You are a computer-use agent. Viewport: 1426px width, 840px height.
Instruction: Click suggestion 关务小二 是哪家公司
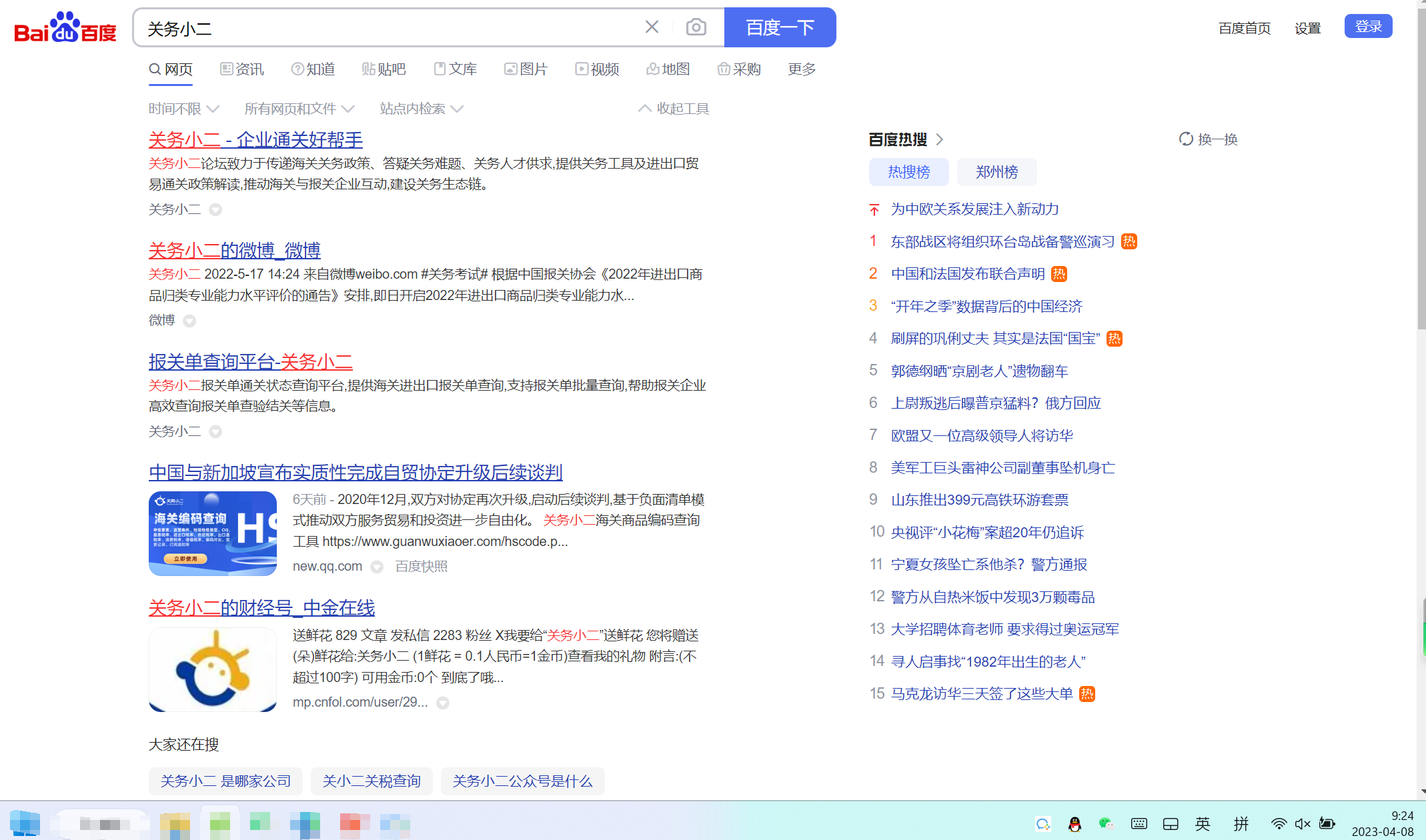225,781
